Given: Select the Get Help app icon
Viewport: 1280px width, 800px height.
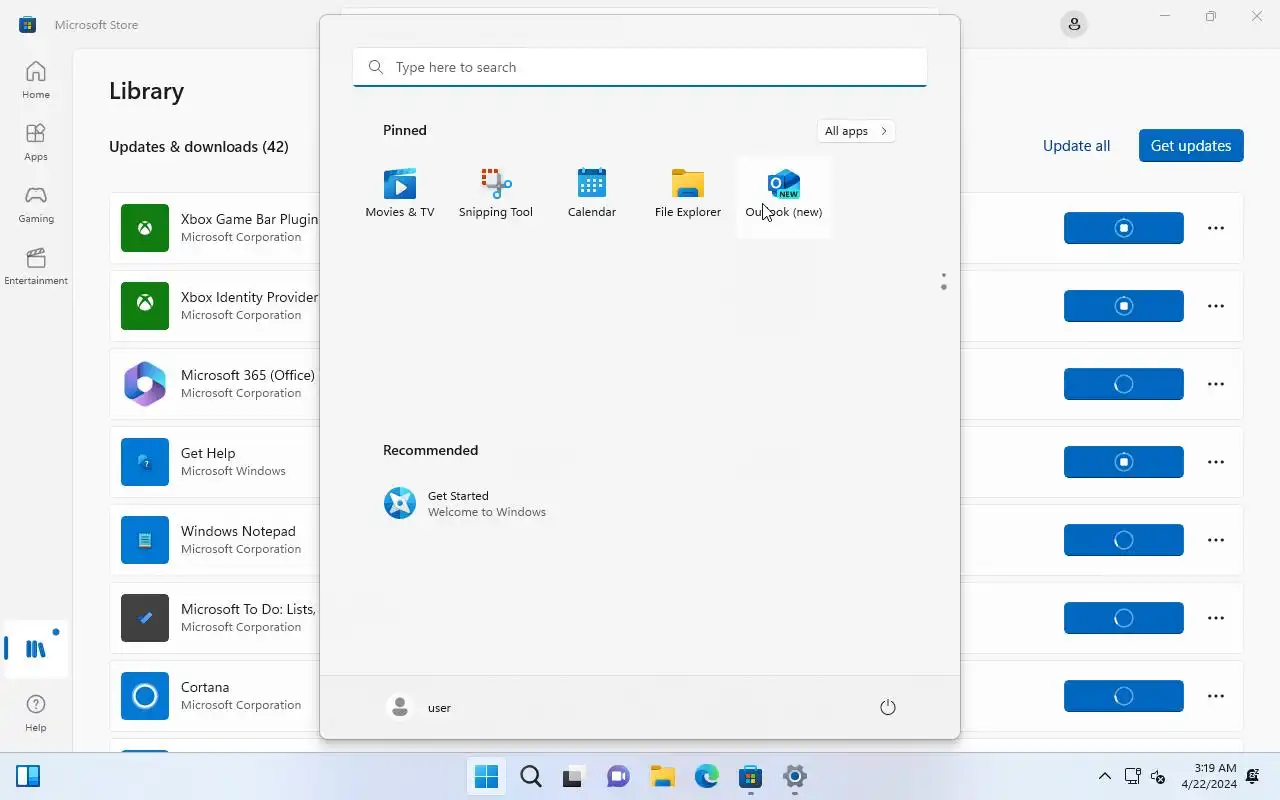Looking at the screenshot, I should tap(145, 462).
